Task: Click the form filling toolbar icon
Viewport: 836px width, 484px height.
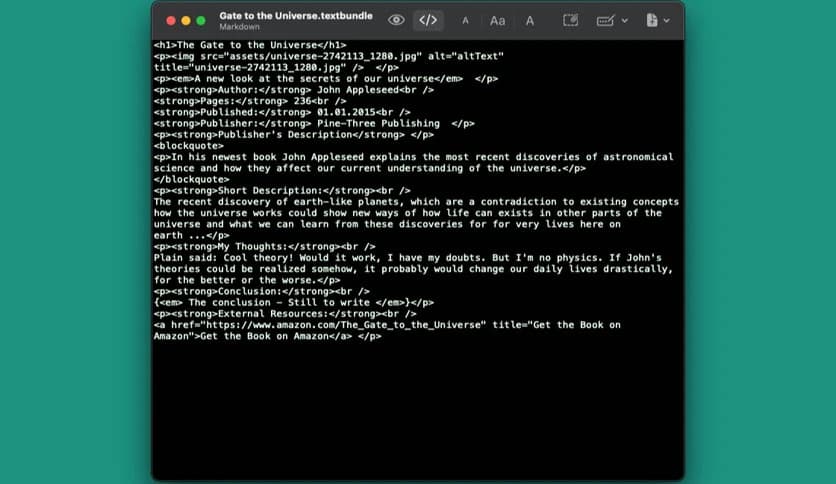Action: pyautogui.click(x=605, y=20)
